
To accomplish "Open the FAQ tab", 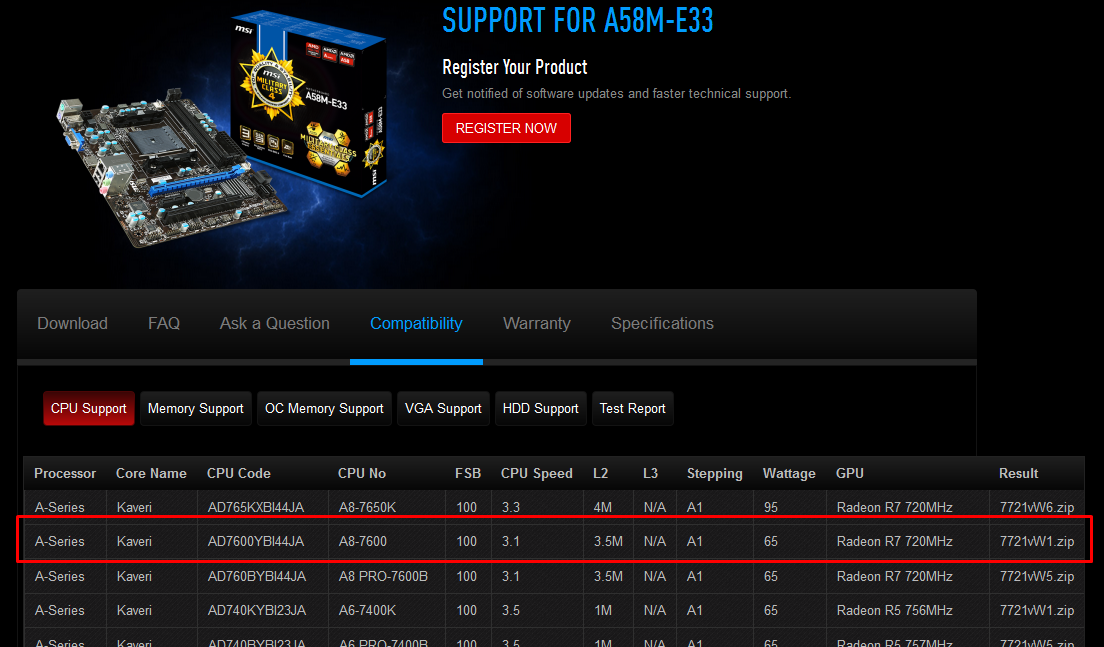I will (164, 323).
